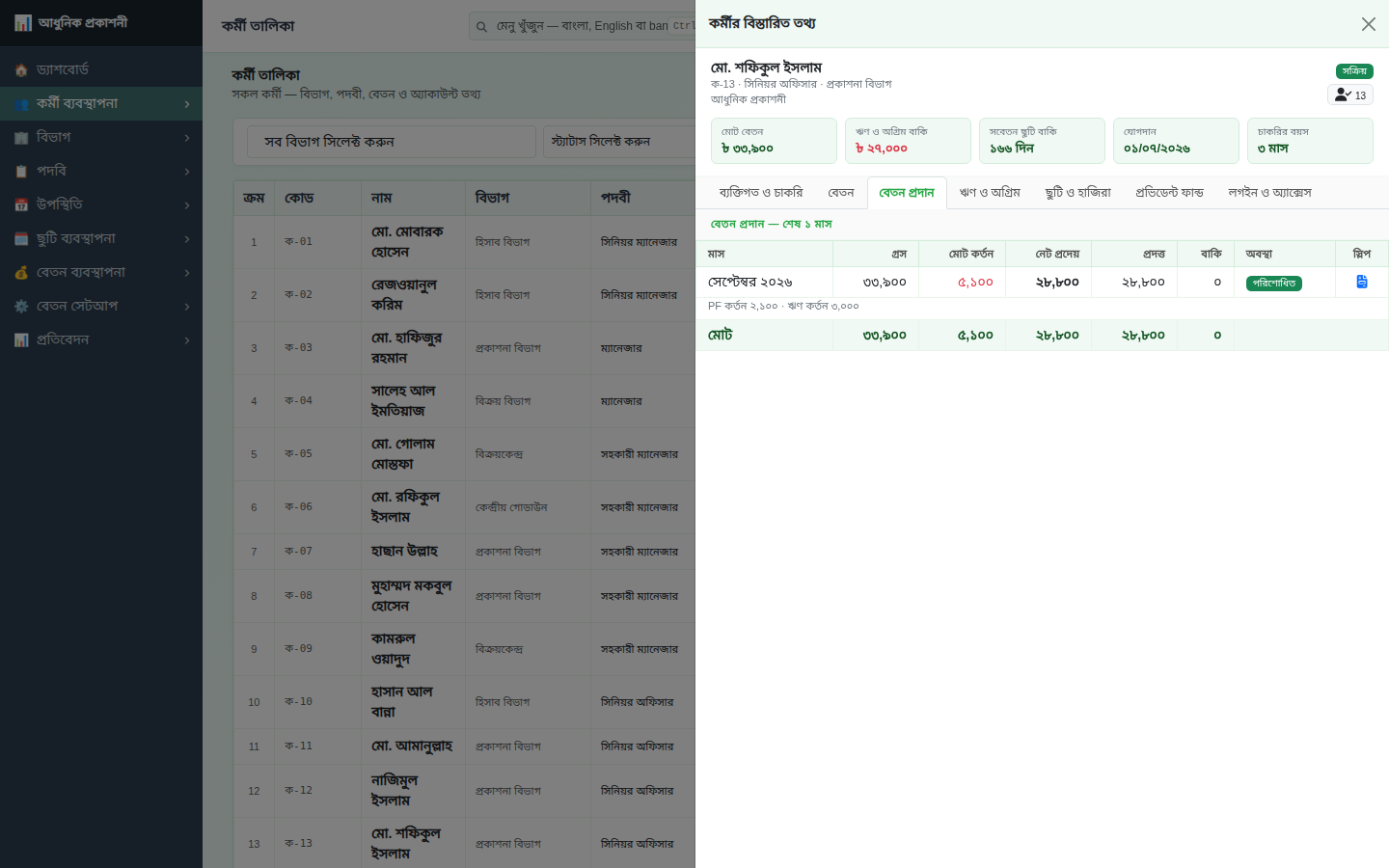Click the মোট কর্তন value ৫,১০০ in September row
The width and height of the screenshot is (1389, 868).
coord(975,283)
